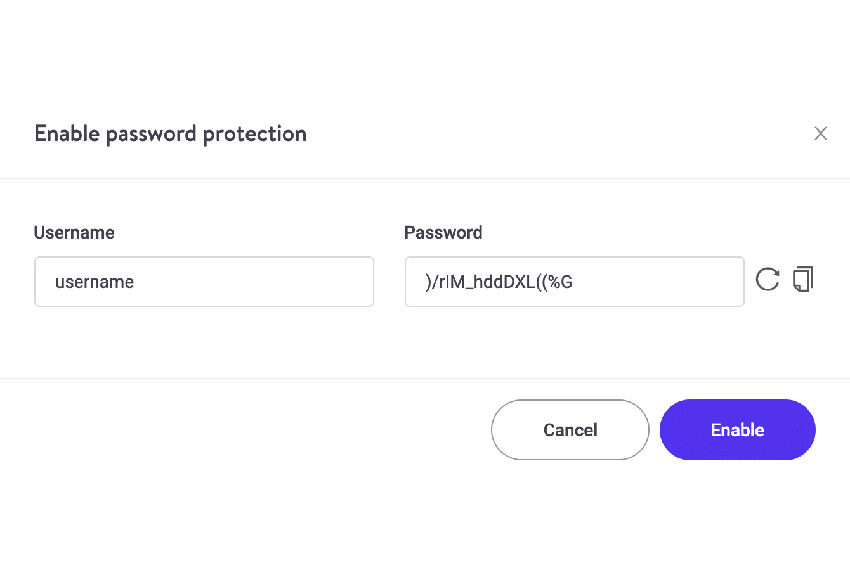
Task: Click the X at the dialog's top-right
Action: [x=820, y=134]
